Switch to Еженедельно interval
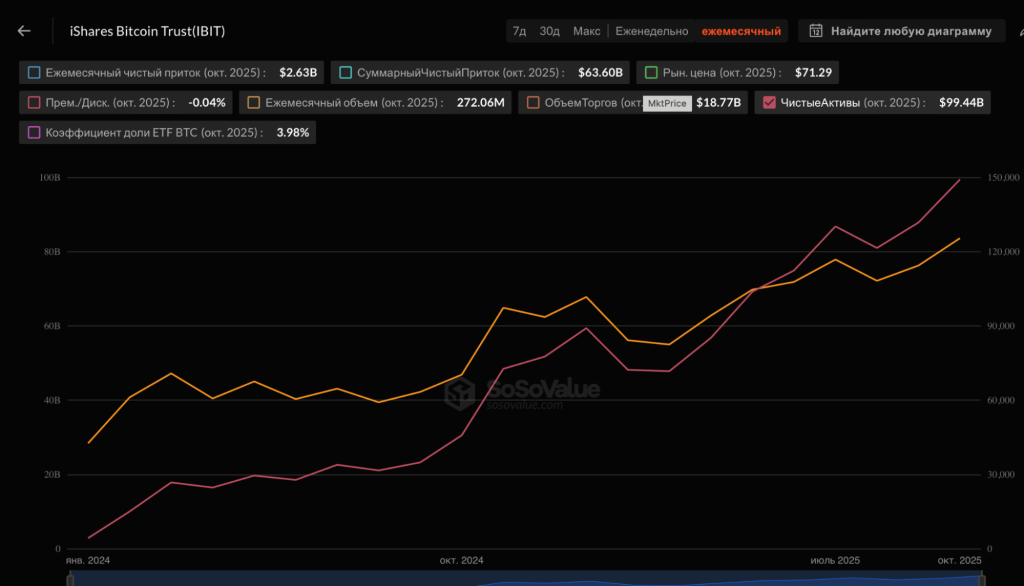The height and width of the screenshot is (586, 1024). click(651, 31)
